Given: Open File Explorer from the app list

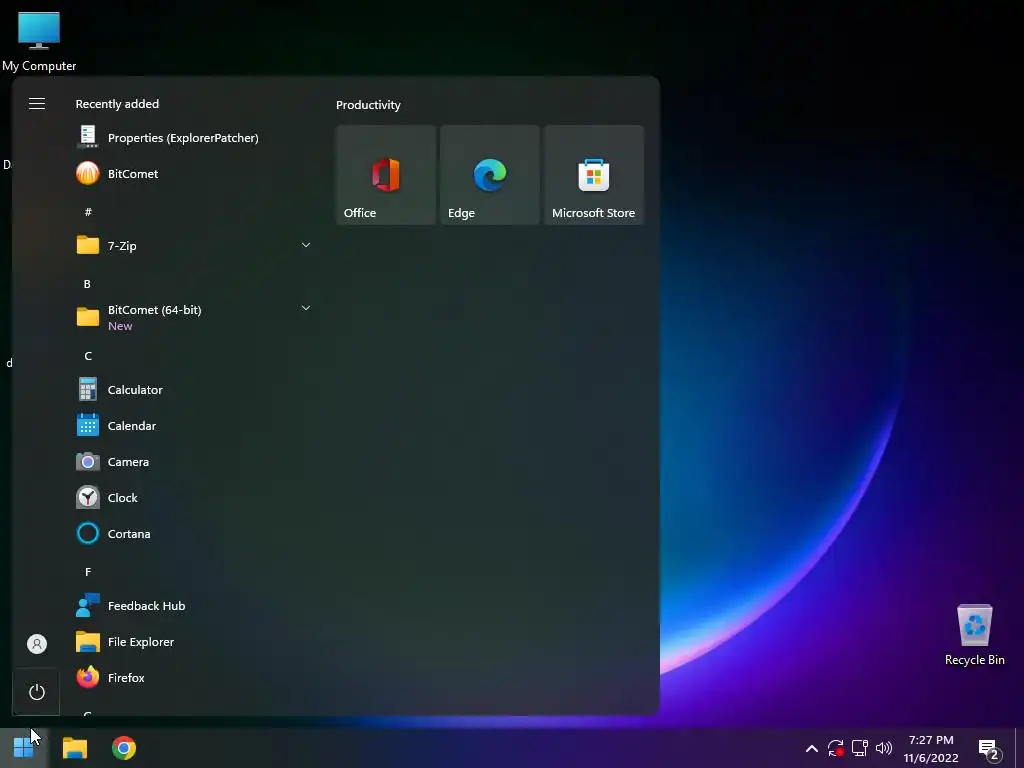Looking at the screenshot, I should click(193, 642).
